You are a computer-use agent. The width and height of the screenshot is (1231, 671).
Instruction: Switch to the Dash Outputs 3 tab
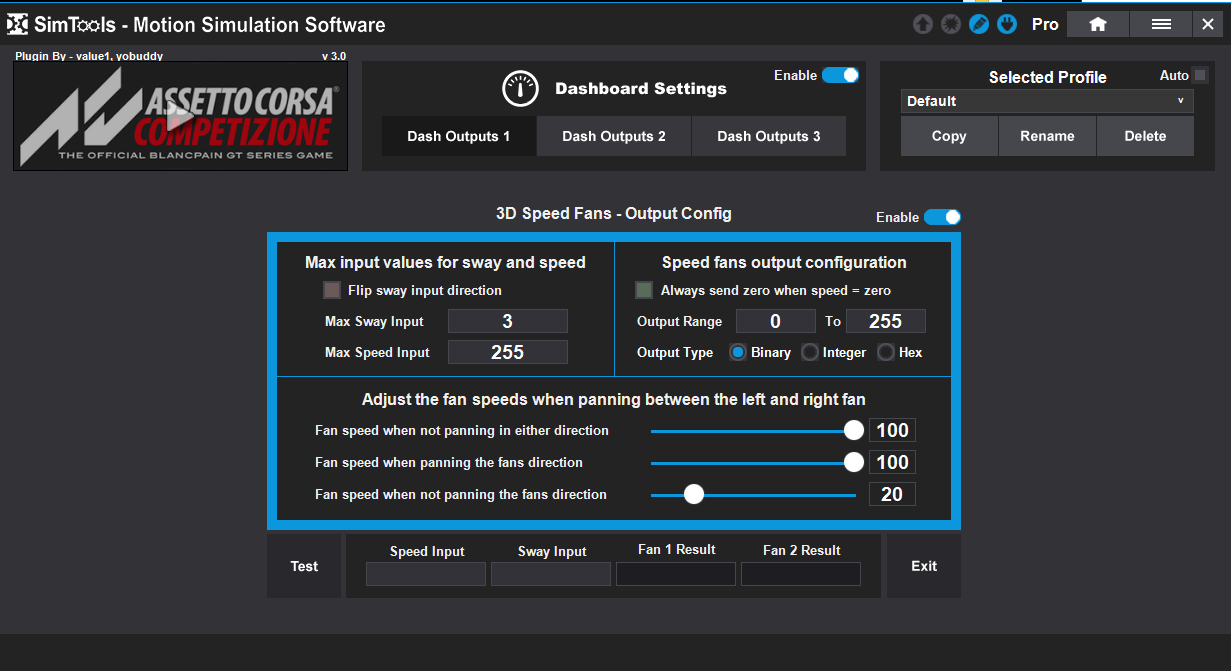tap(768, 136)
